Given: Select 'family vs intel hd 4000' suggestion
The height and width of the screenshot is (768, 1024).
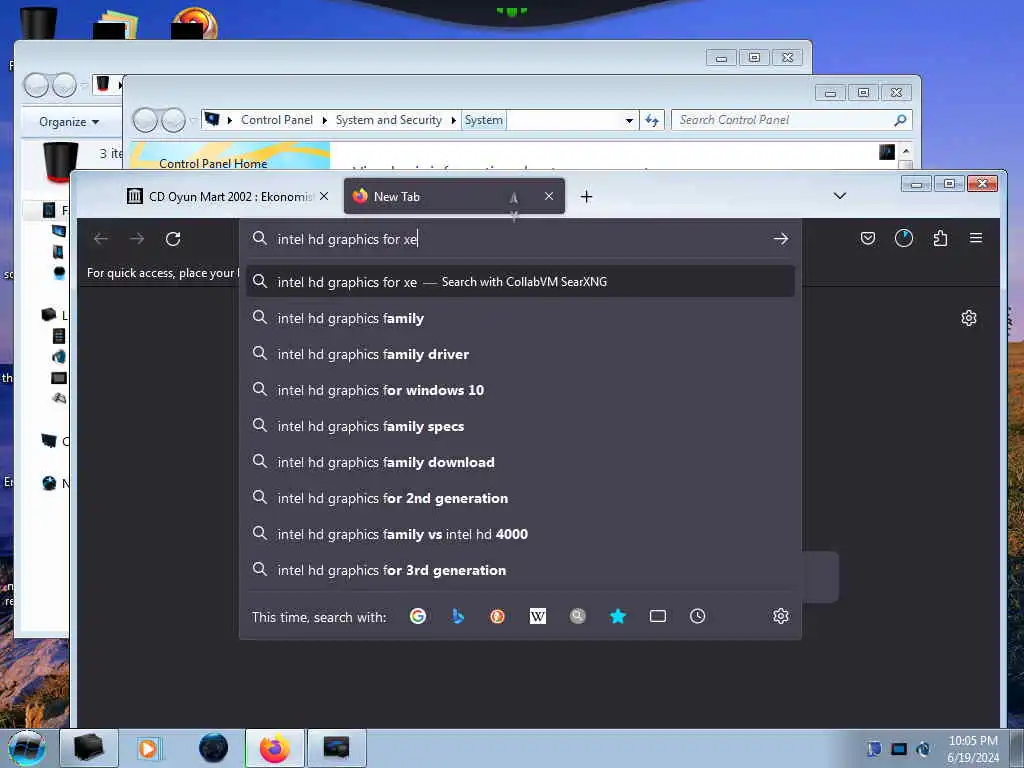Looking at the screenshot, I should click(x=520, y=534).
